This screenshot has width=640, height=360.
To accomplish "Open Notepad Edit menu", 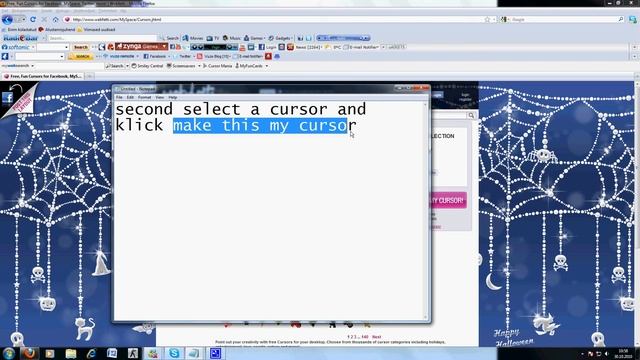I will 130,97.
